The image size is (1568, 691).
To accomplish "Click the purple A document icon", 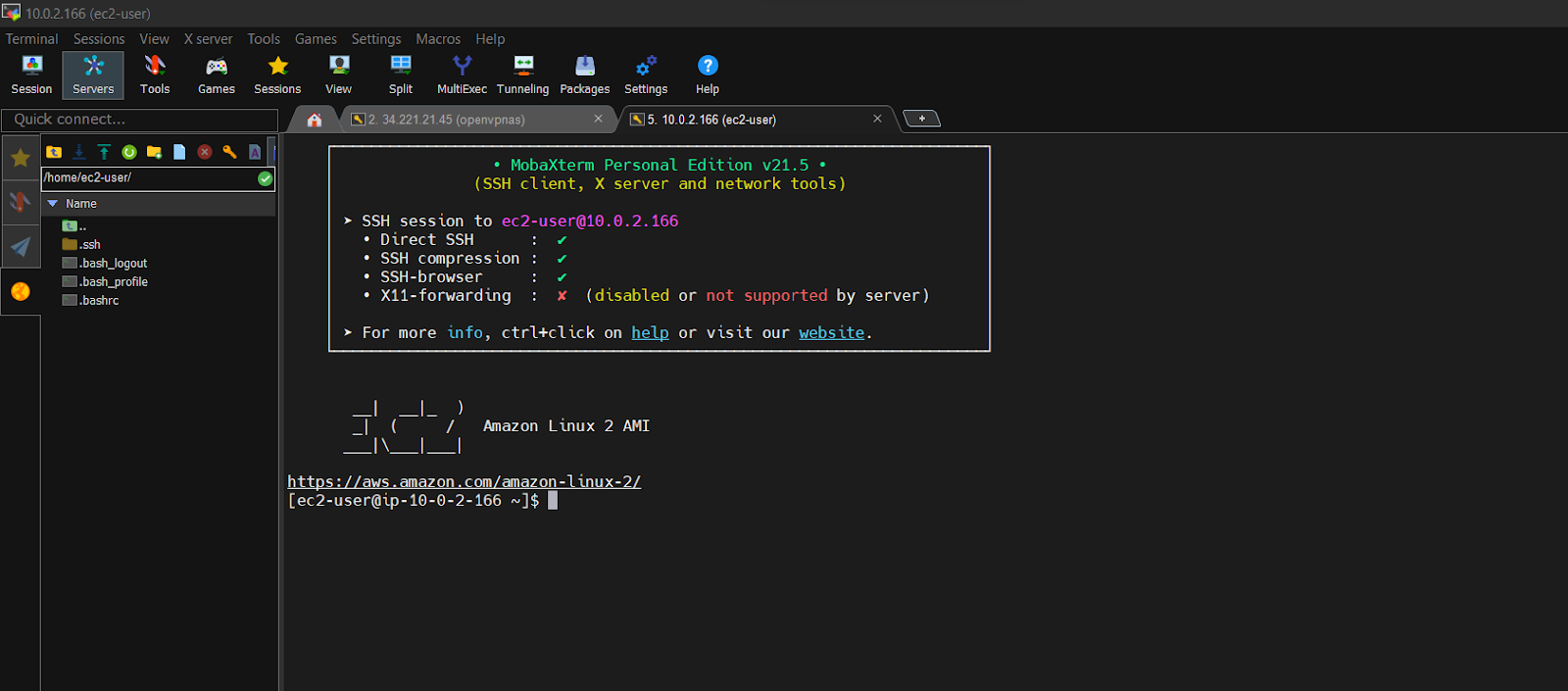I will (255, 152).
